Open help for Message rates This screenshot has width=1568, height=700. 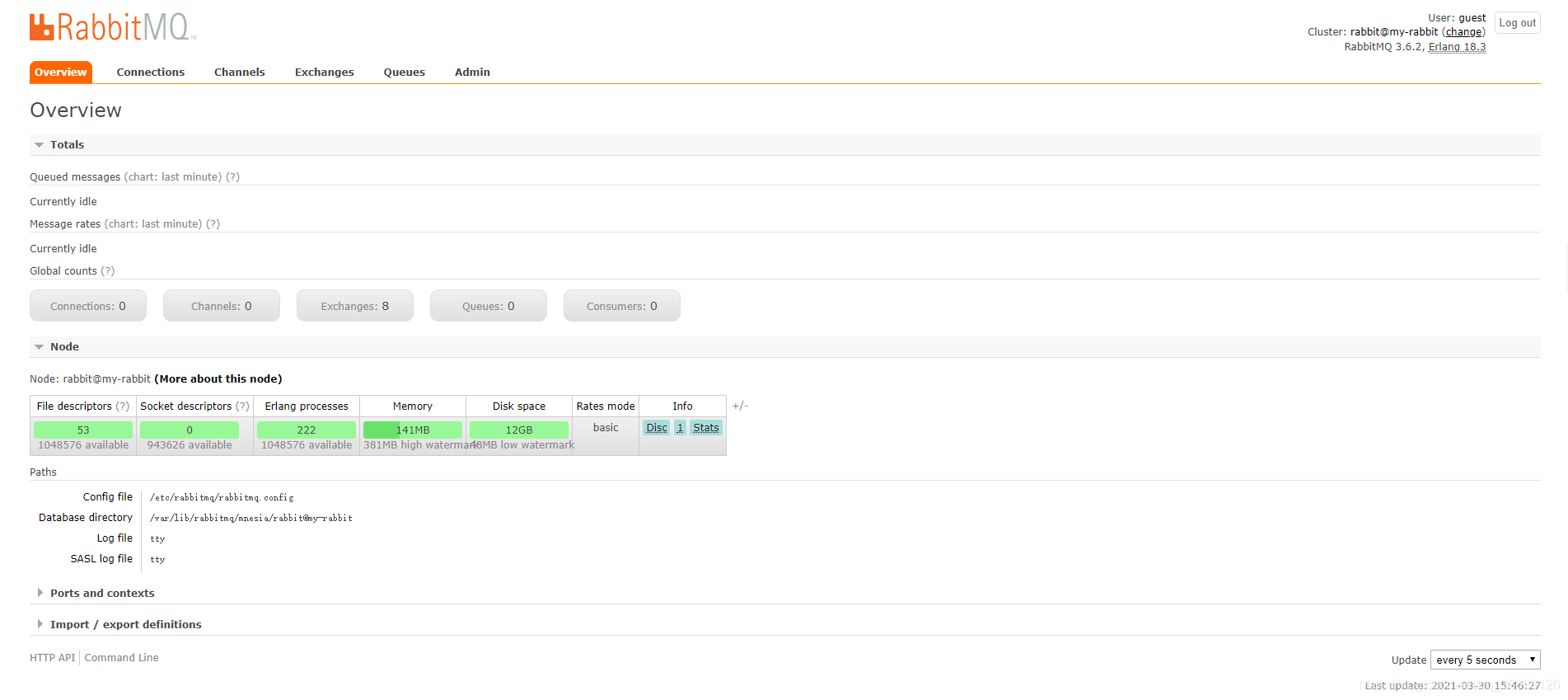(213, 224)
